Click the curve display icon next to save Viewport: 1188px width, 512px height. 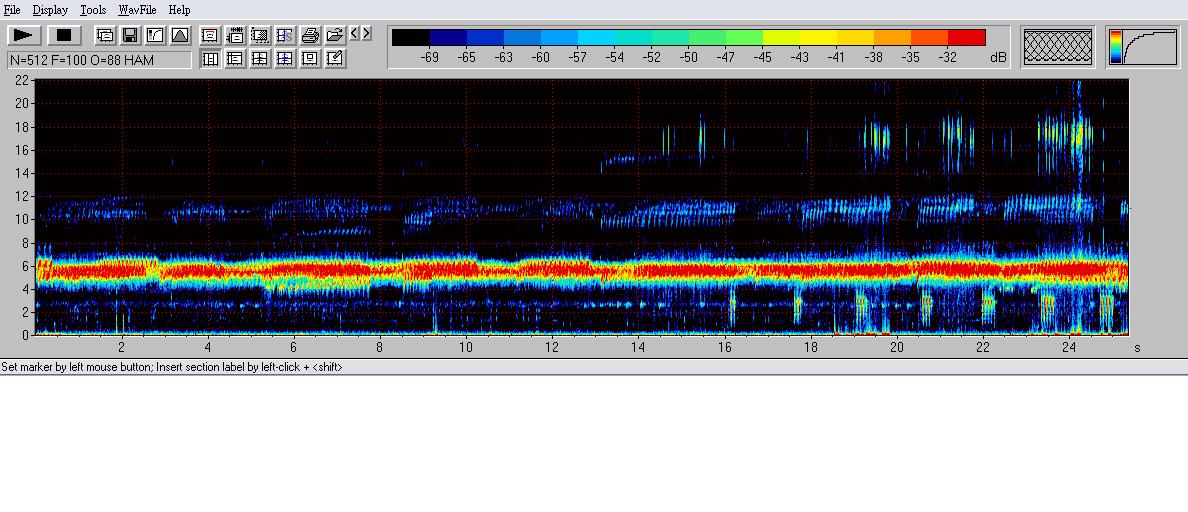coord(155,36)
